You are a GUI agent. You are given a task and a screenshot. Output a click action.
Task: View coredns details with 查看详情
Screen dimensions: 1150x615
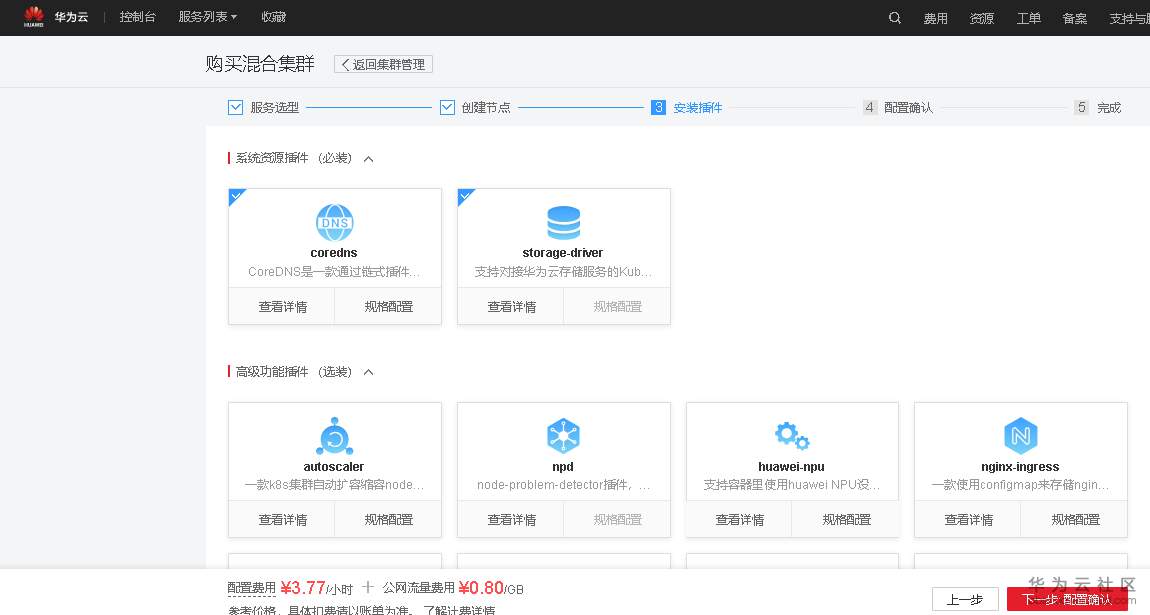click(282, 306)
